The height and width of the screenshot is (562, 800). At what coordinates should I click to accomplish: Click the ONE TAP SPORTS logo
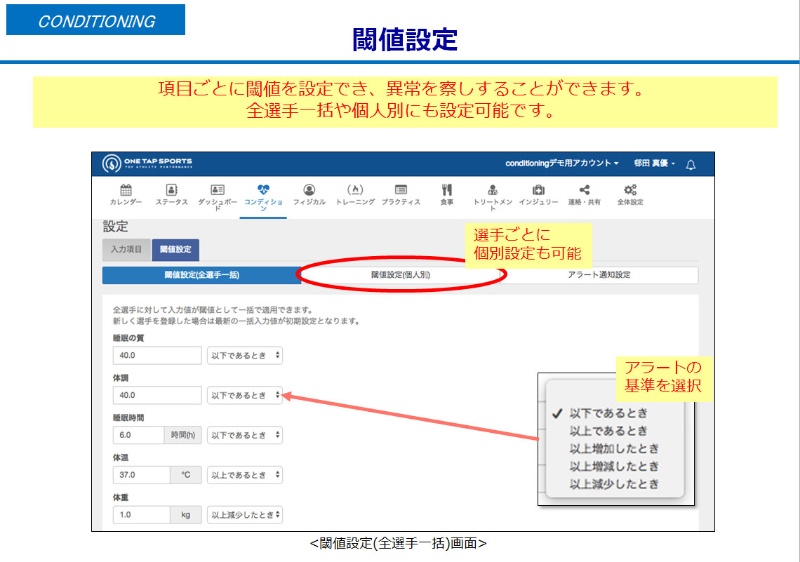[x=149, y=163]
